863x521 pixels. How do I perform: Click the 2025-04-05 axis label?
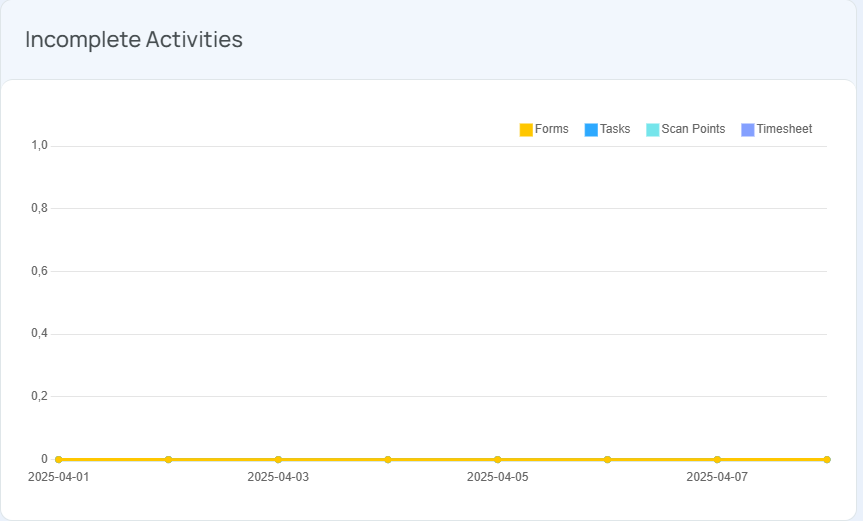498,477
